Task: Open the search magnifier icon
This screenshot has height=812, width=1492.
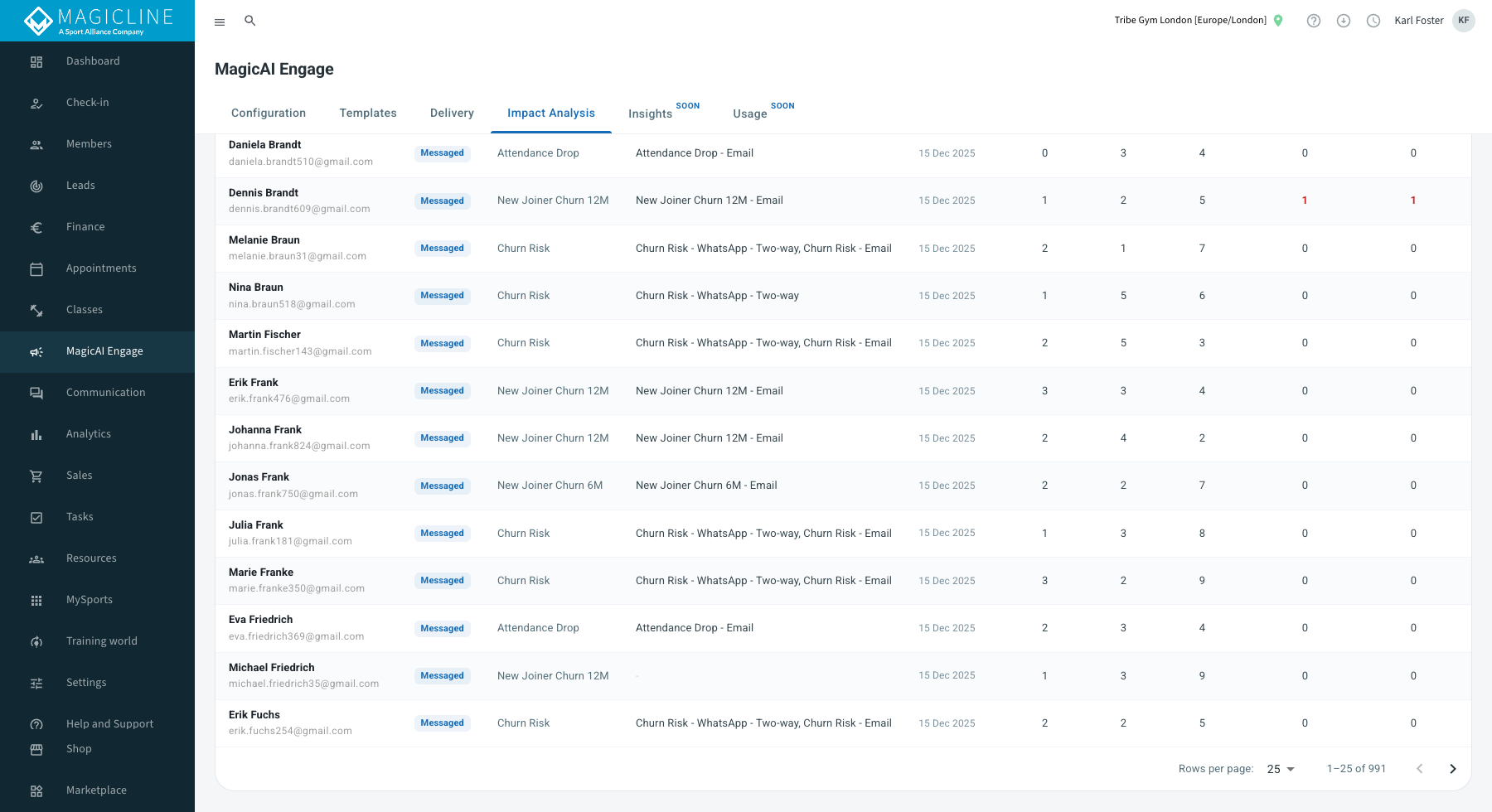Action: click(x=249, y=21)
